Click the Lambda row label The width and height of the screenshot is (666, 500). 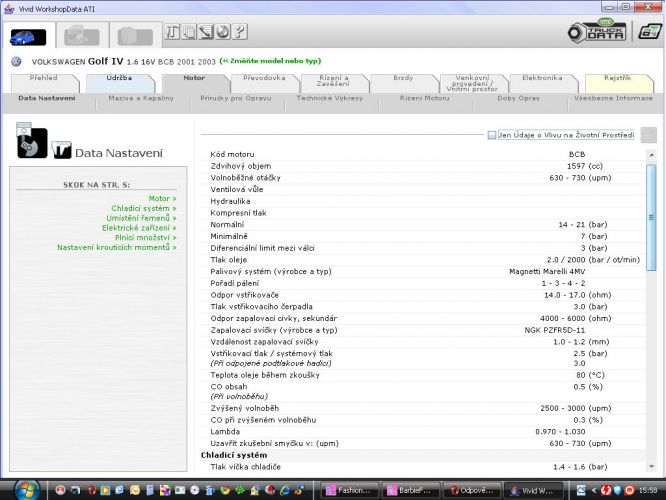[225, 432]
